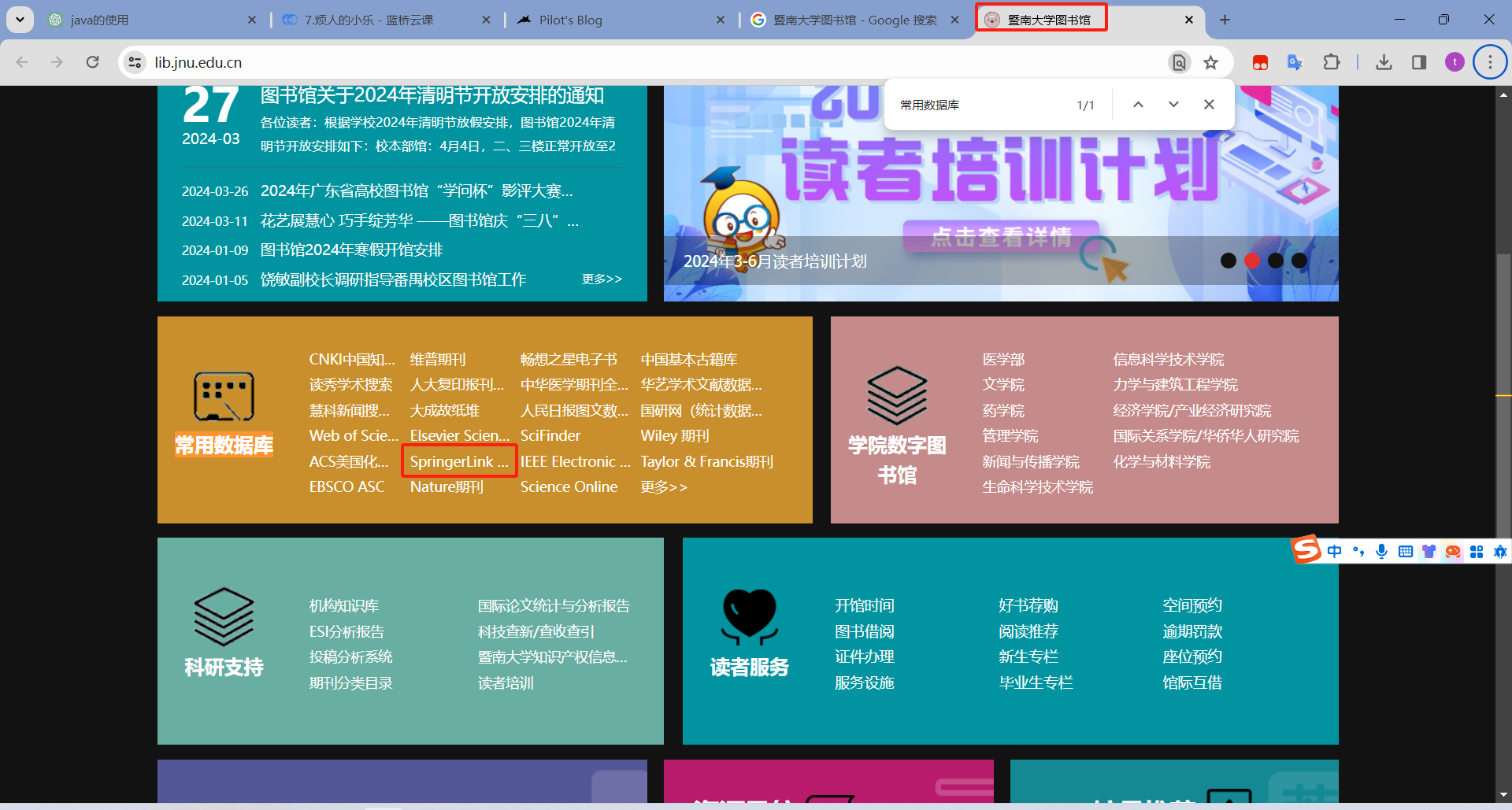The height and width of the screenshot is (810, 1512).
Task: Open the 空间预约 link
Action: point(1192,605)
